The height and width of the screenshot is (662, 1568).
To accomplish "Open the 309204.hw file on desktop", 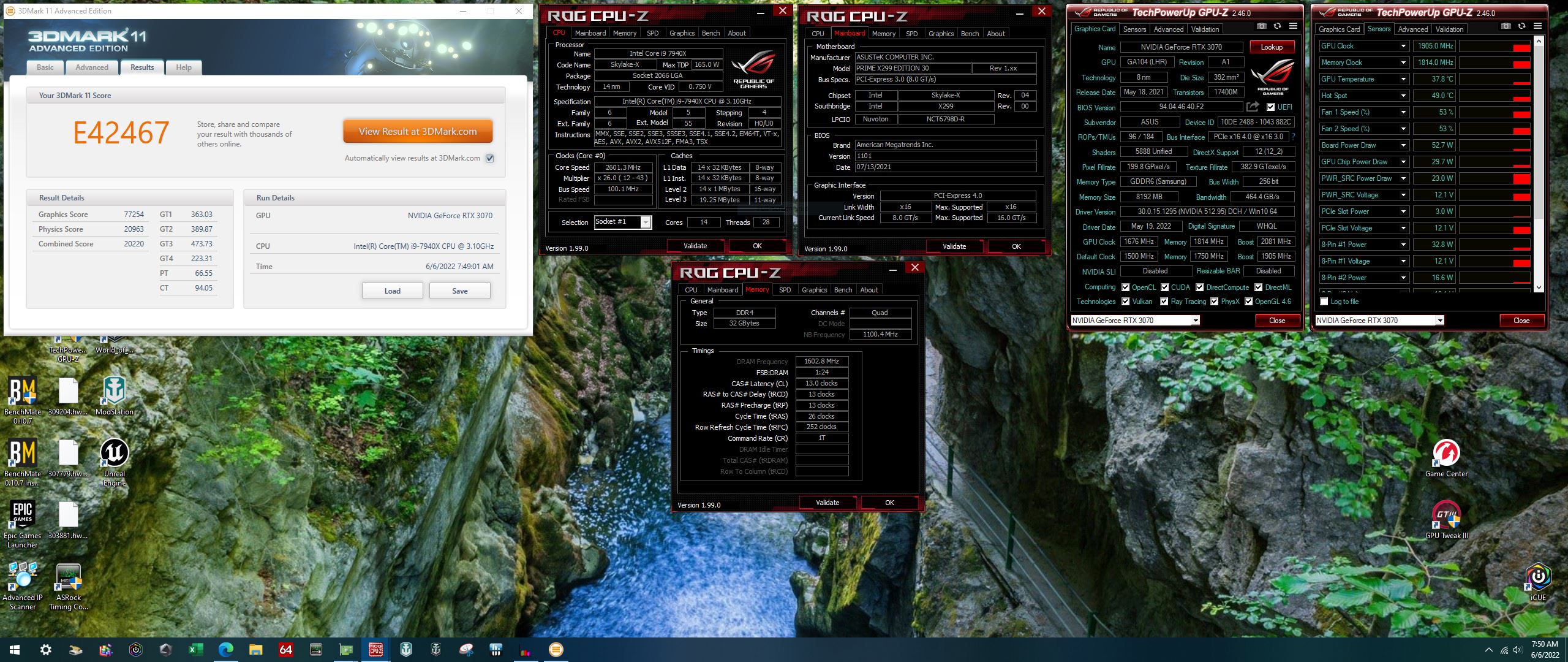I will [x=68, y=396].
